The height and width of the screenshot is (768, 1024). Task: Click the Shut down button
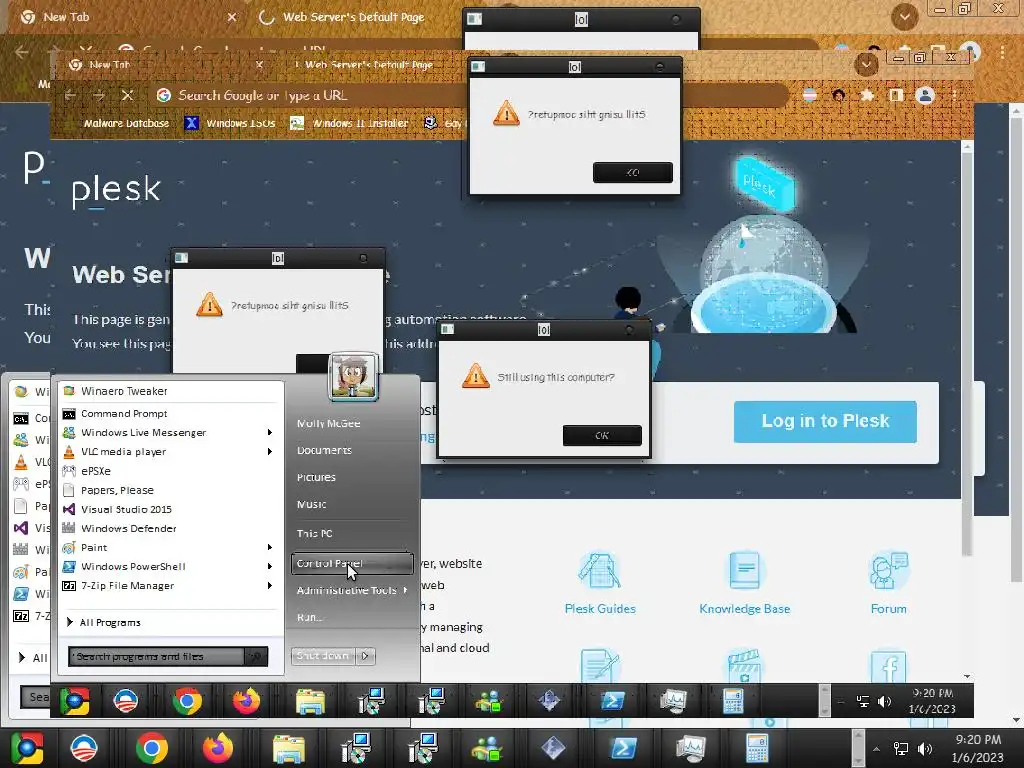[x=323, y=656]
